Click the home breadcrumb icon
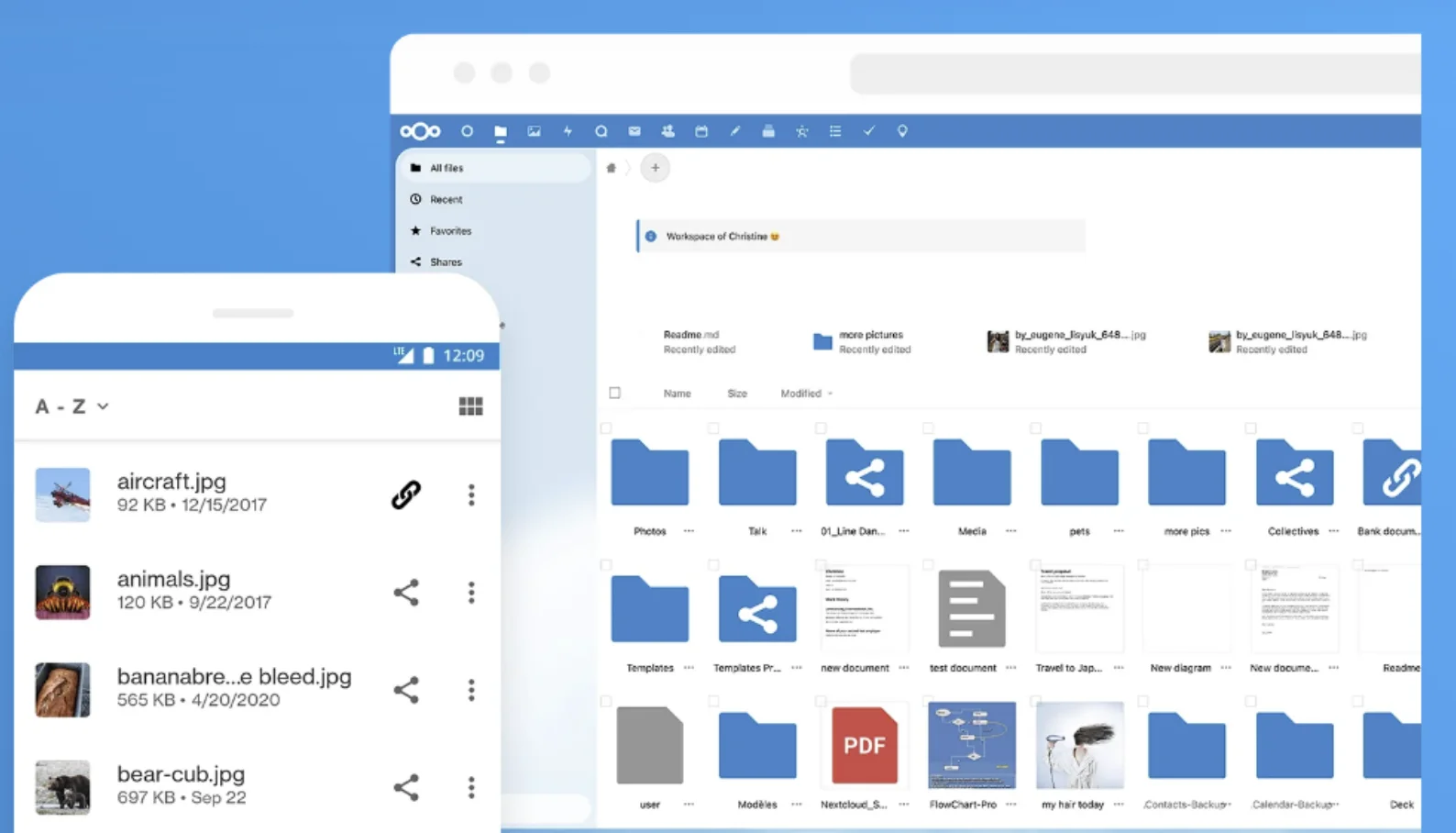This screenshot has width=1456, height=833. (x=612, y=168)
